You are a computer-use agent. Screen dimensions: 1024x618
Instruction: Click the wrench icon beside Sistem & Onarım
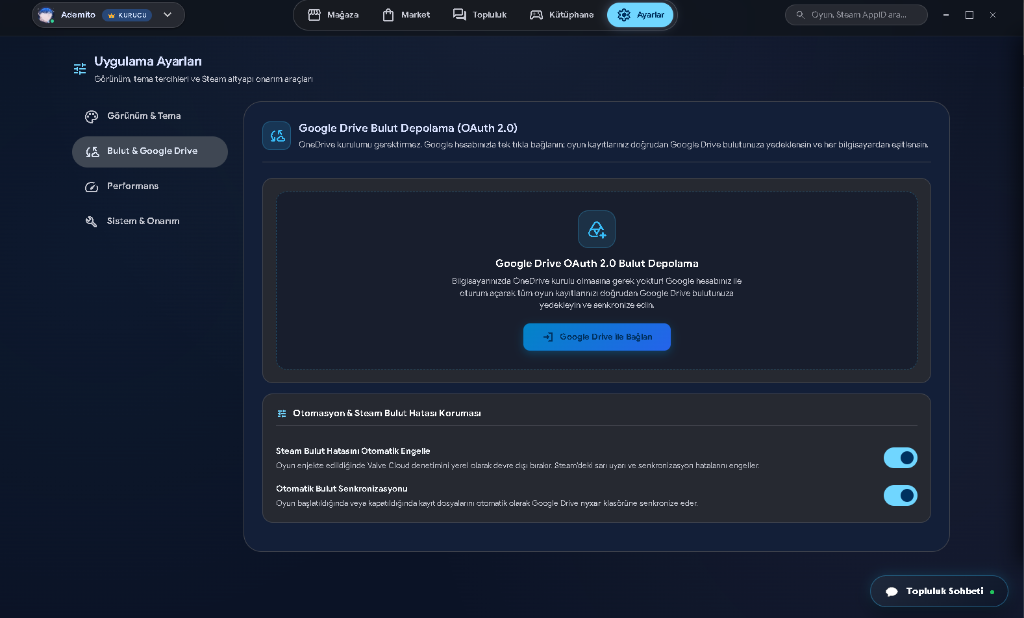tap(91, 221)
